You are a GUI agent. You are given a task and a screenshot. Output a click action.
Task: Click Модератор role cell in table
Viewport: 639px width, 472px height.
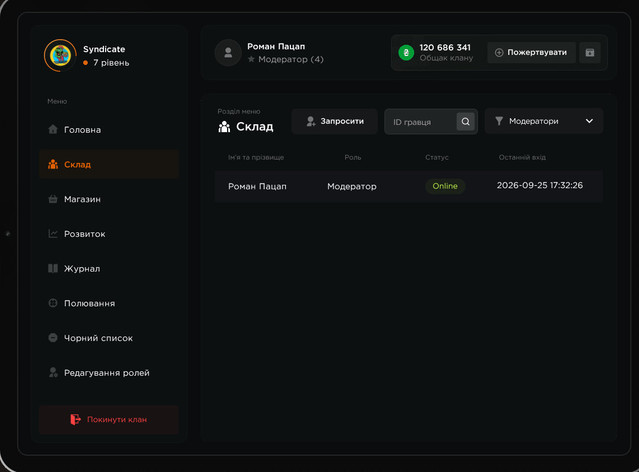(x=352, y=186)
